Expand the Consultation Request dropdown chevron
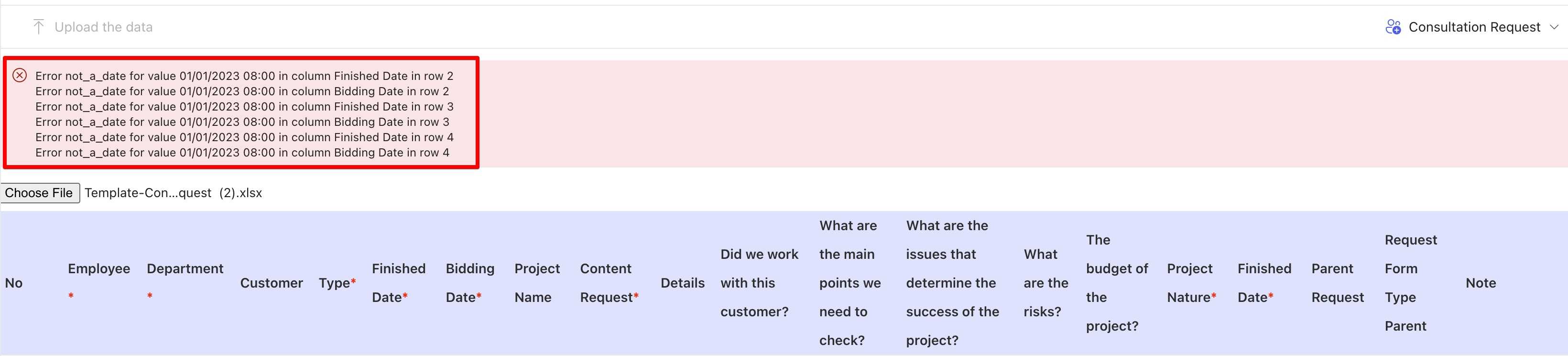 (1554, 27)
